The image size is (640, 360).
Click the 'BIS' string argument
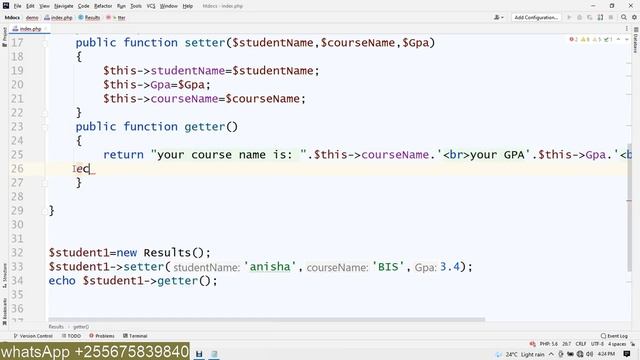[388, 267]
